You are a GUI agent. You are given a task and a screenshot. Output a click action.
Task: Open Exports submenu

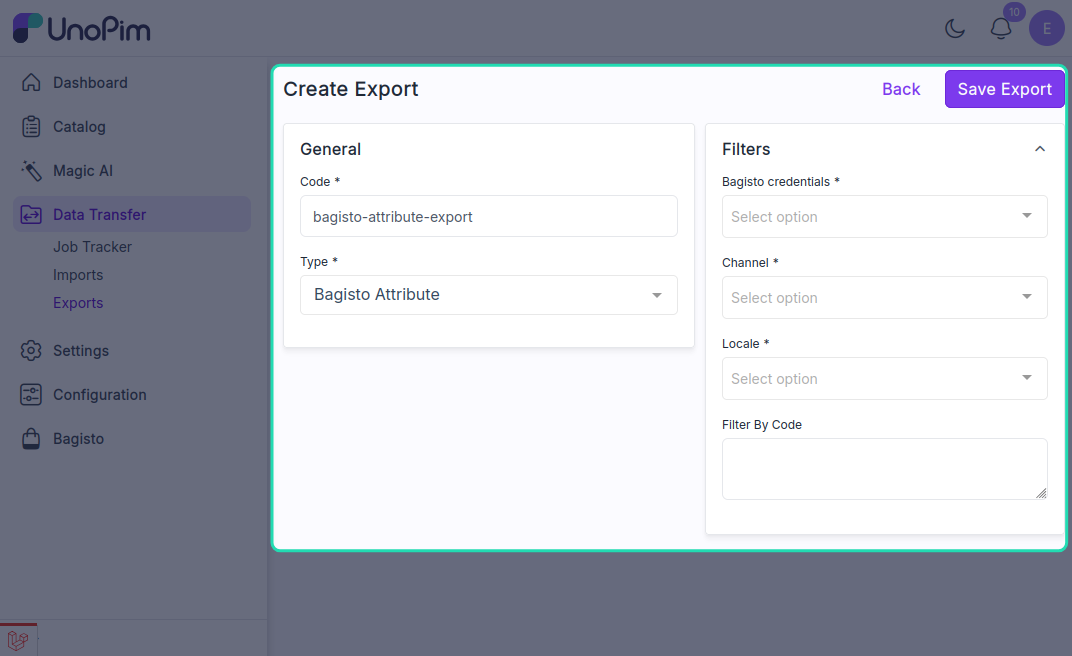click(x=78, y=303)
